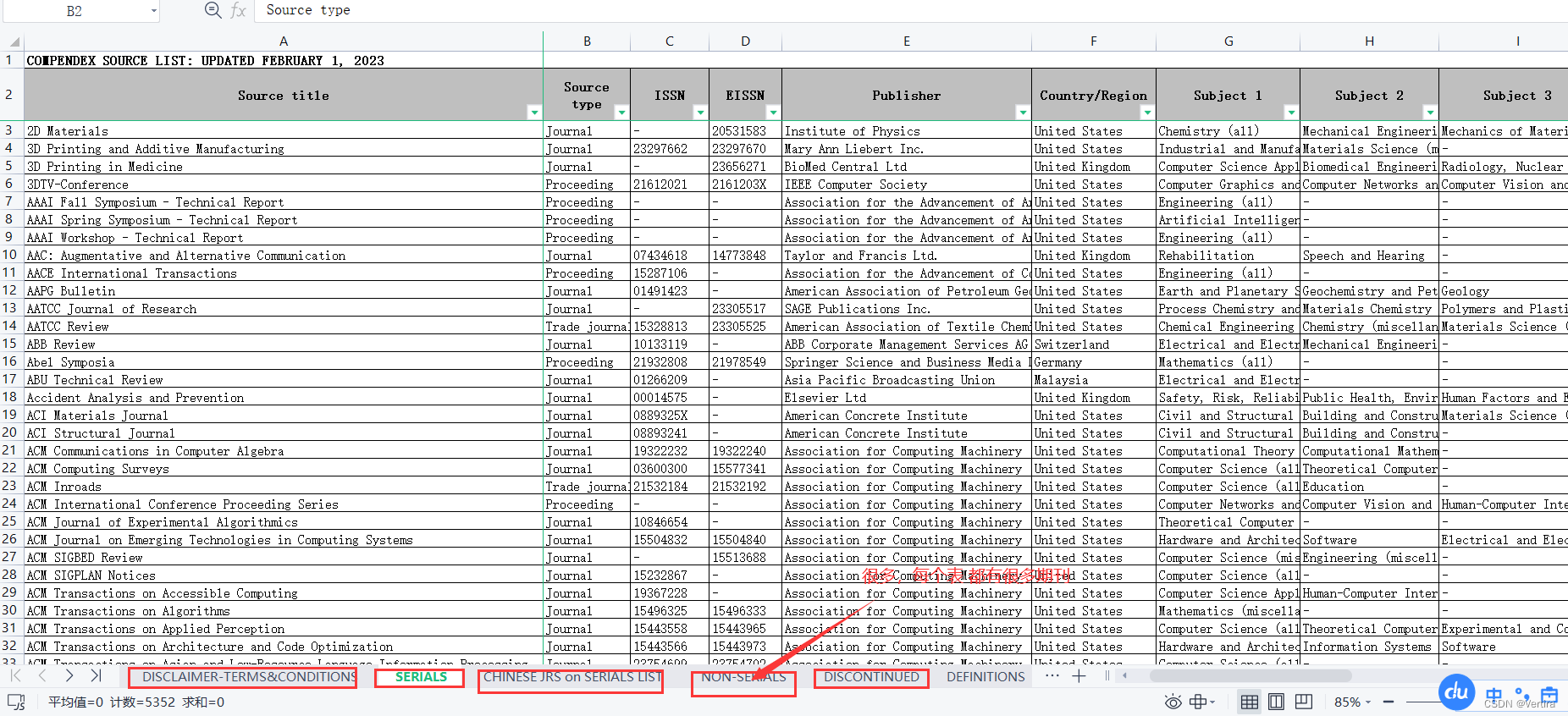Click cell '3DTV-Conference'

point(284,184)
